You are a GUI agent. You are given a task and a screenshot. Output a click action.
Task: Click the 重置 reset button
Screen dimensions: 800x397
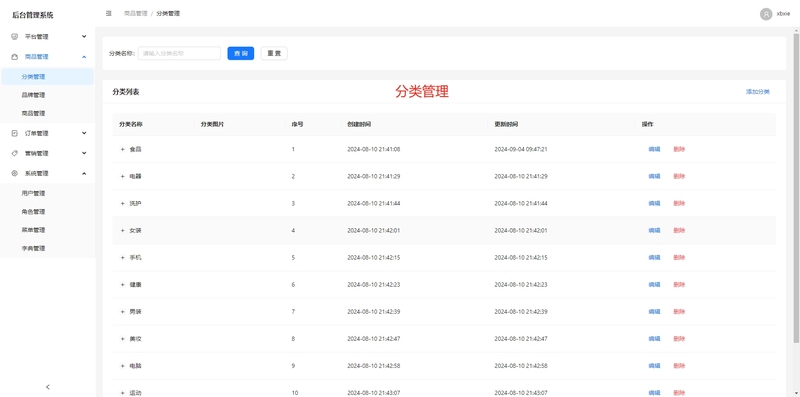click(x=274, y=54)
